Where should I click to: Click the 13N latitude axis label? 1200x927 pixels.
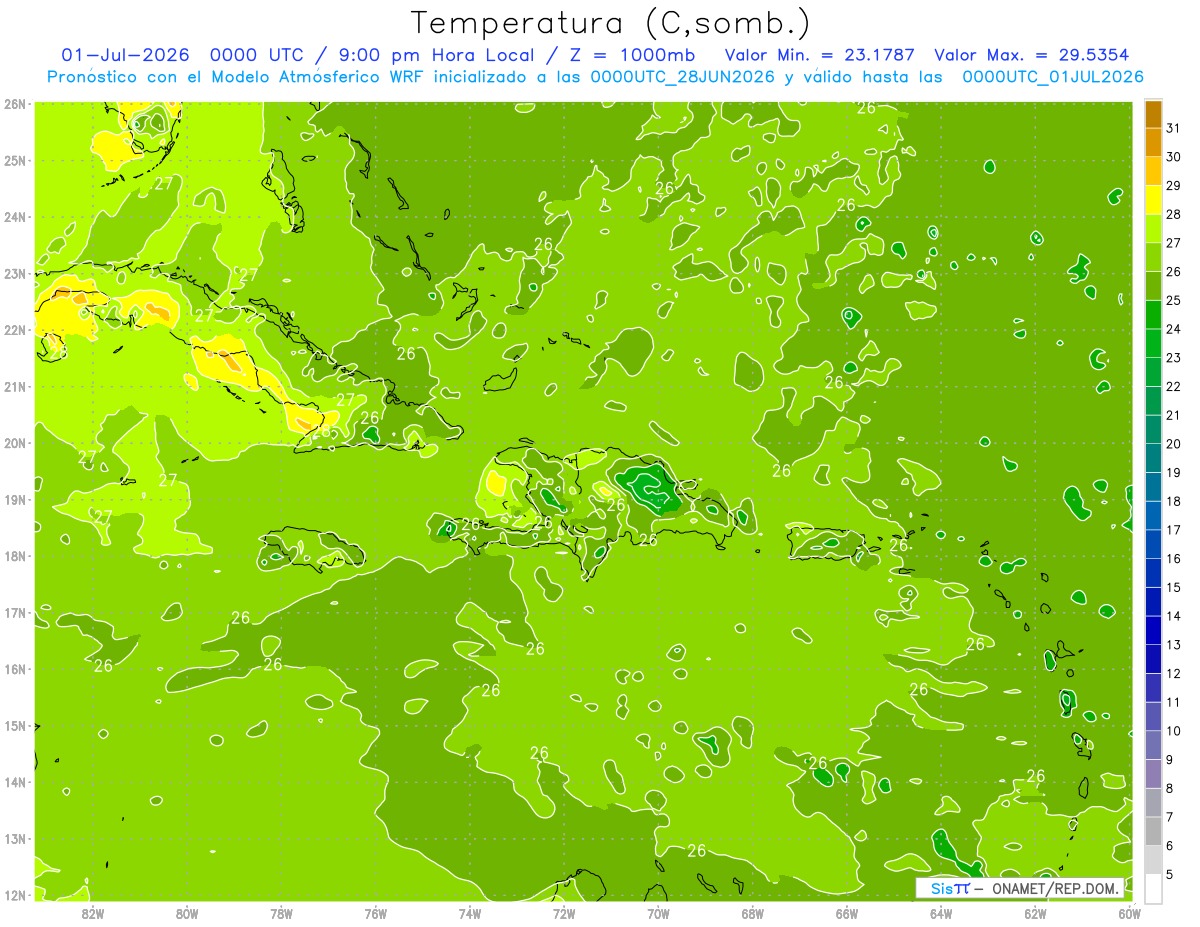[16, 839]
